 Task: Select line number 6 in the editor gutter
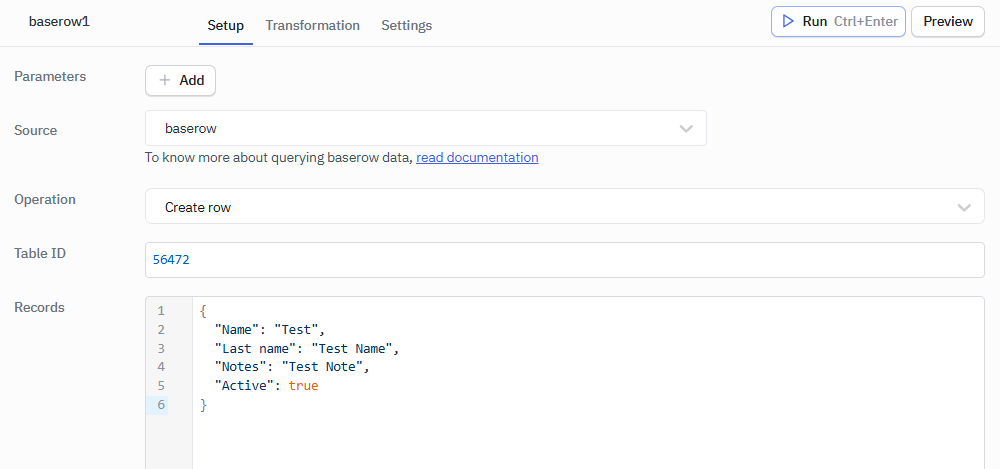pos(161,405)
